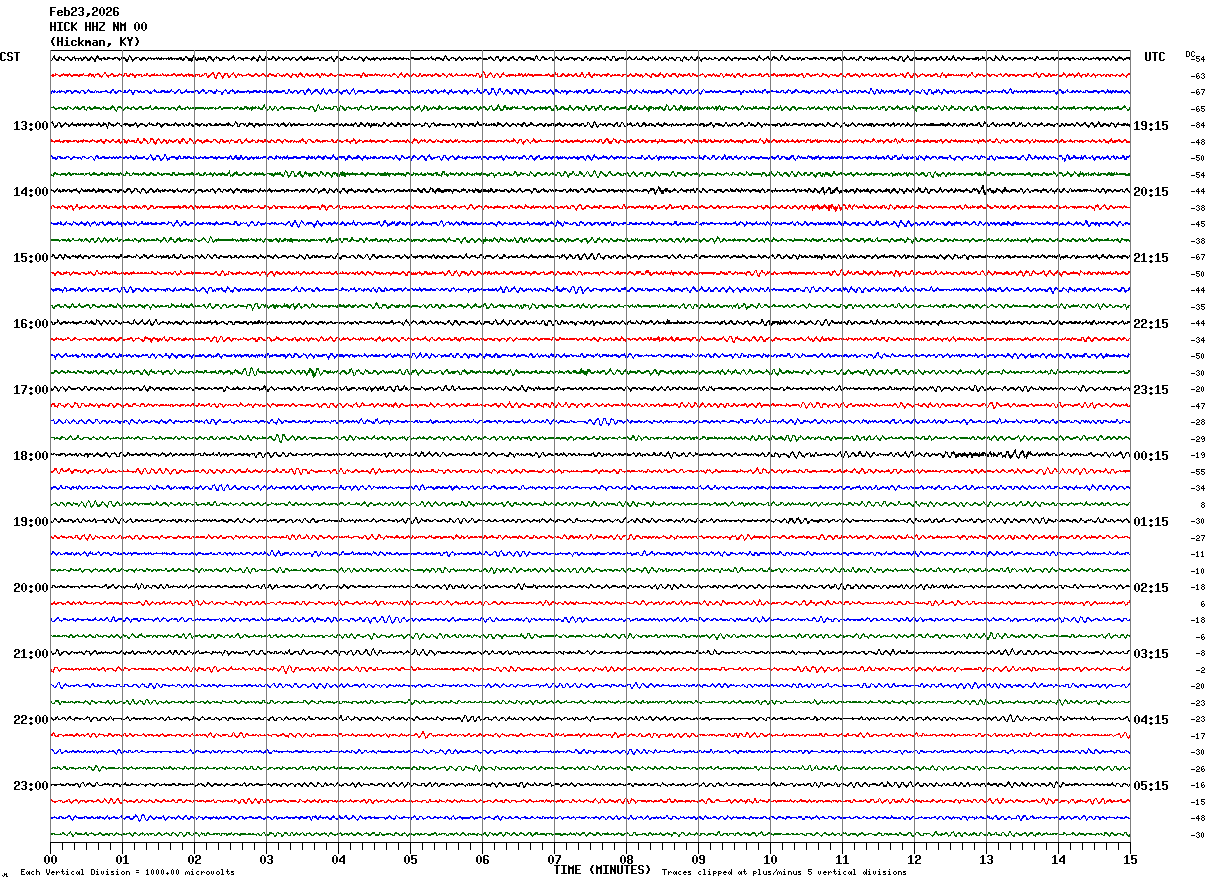Viewport: 1210px width, 886px height.
Task: Click the DC offset value -55
Action: click(x=1197, y=472)
